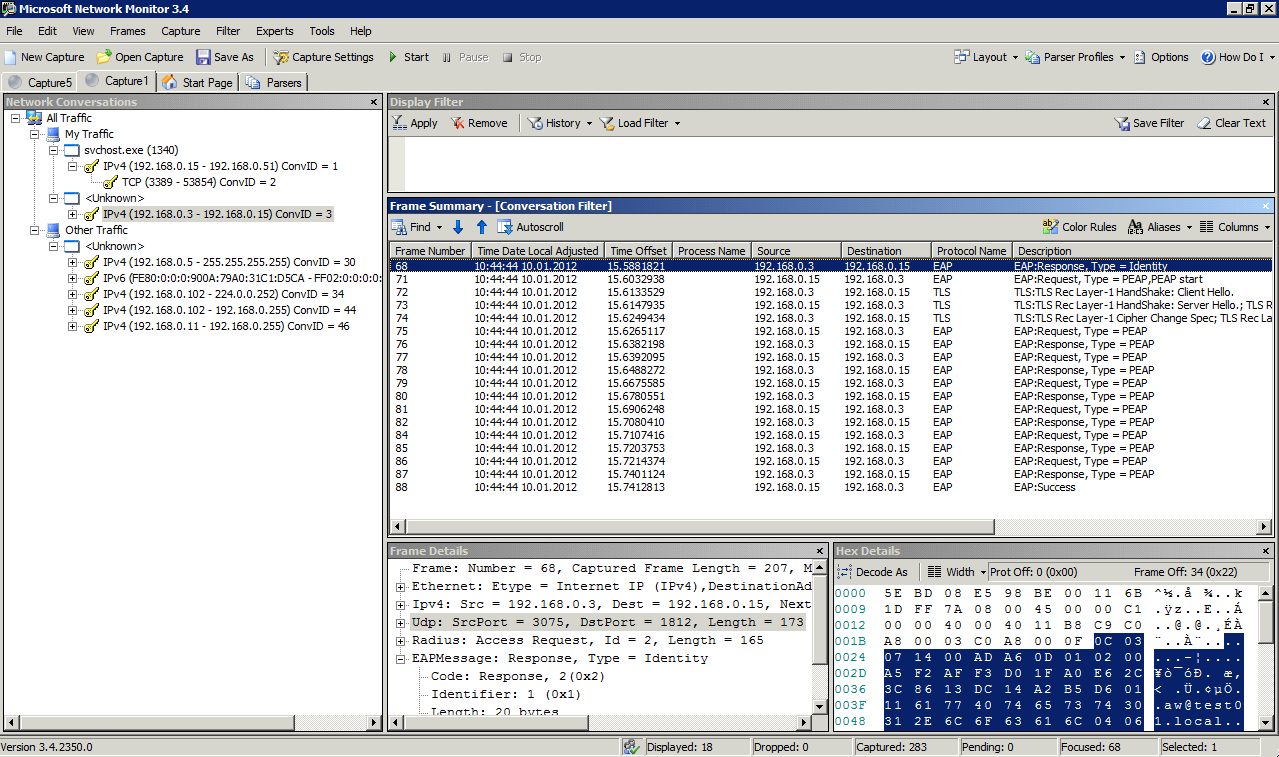This screenshot has height=757, width=1279.
Task: Switch to the Start Page tab
Action: [198, 83]
